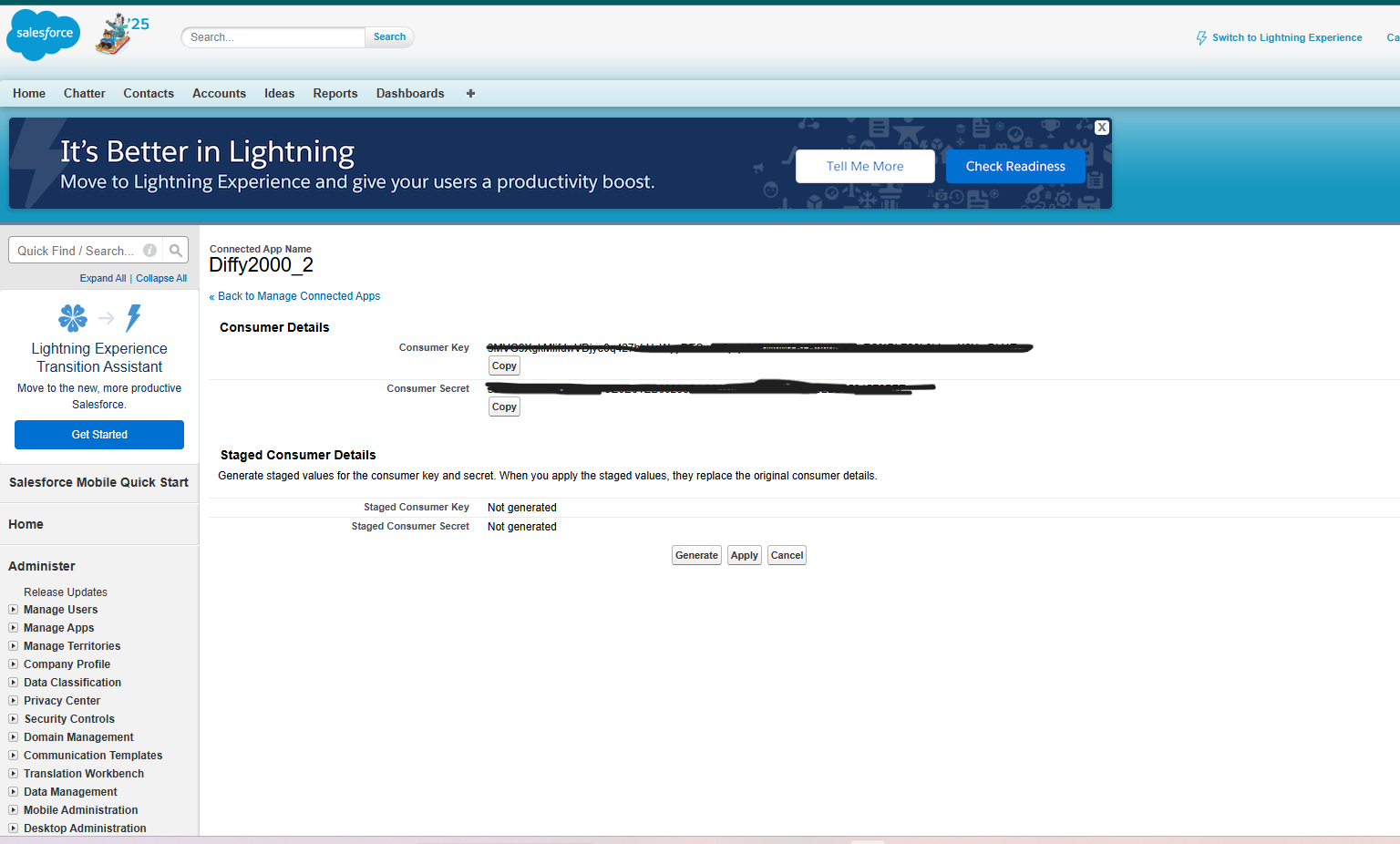Open the Manage Users link
The width and height of the screenshot is (1400, 844).
pos(60,610)
